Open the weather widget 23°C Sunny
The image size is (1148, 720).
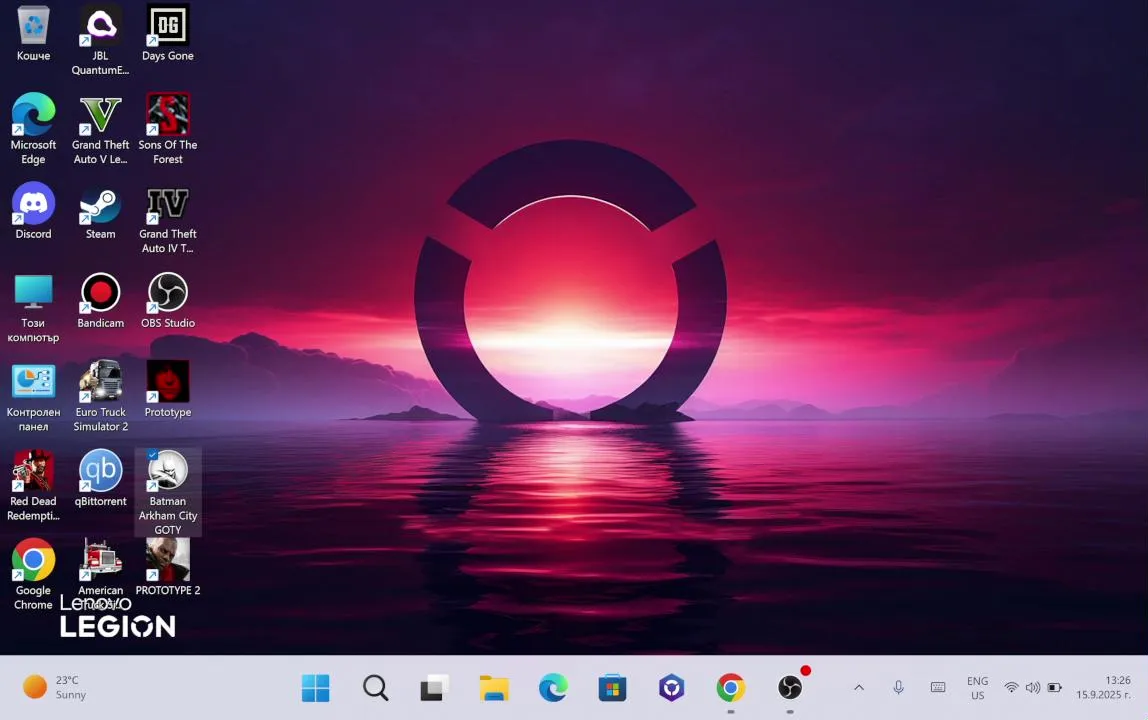click(x=54, y=687)
